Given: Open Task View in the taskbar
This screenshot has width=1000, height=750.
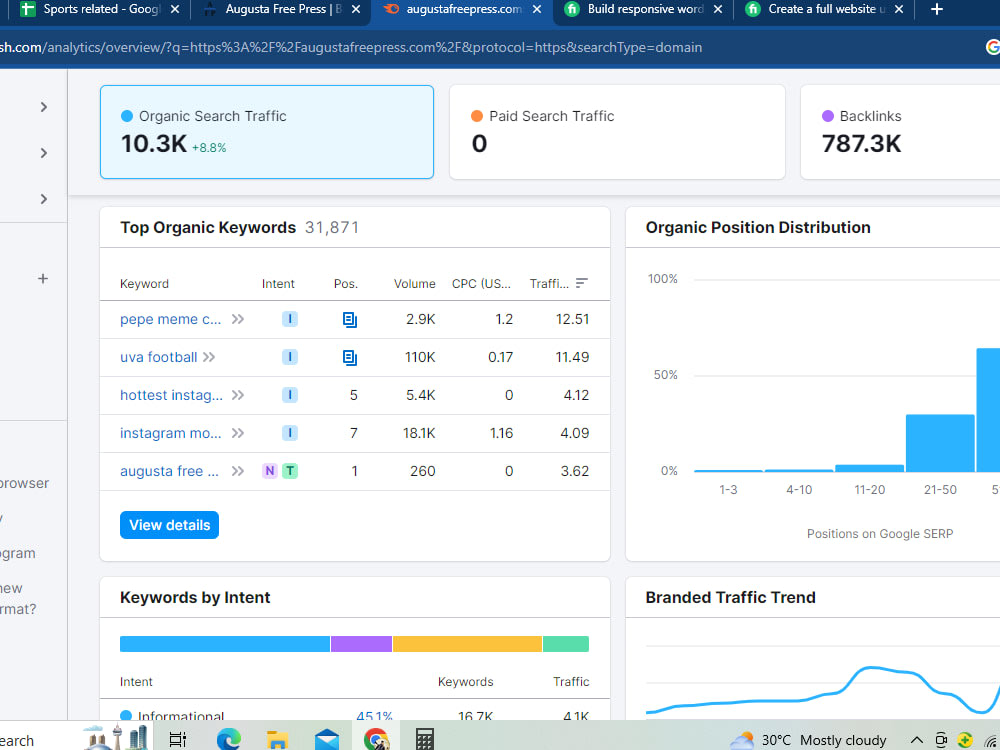Looking at the screenshot, I should click(178, 740).
